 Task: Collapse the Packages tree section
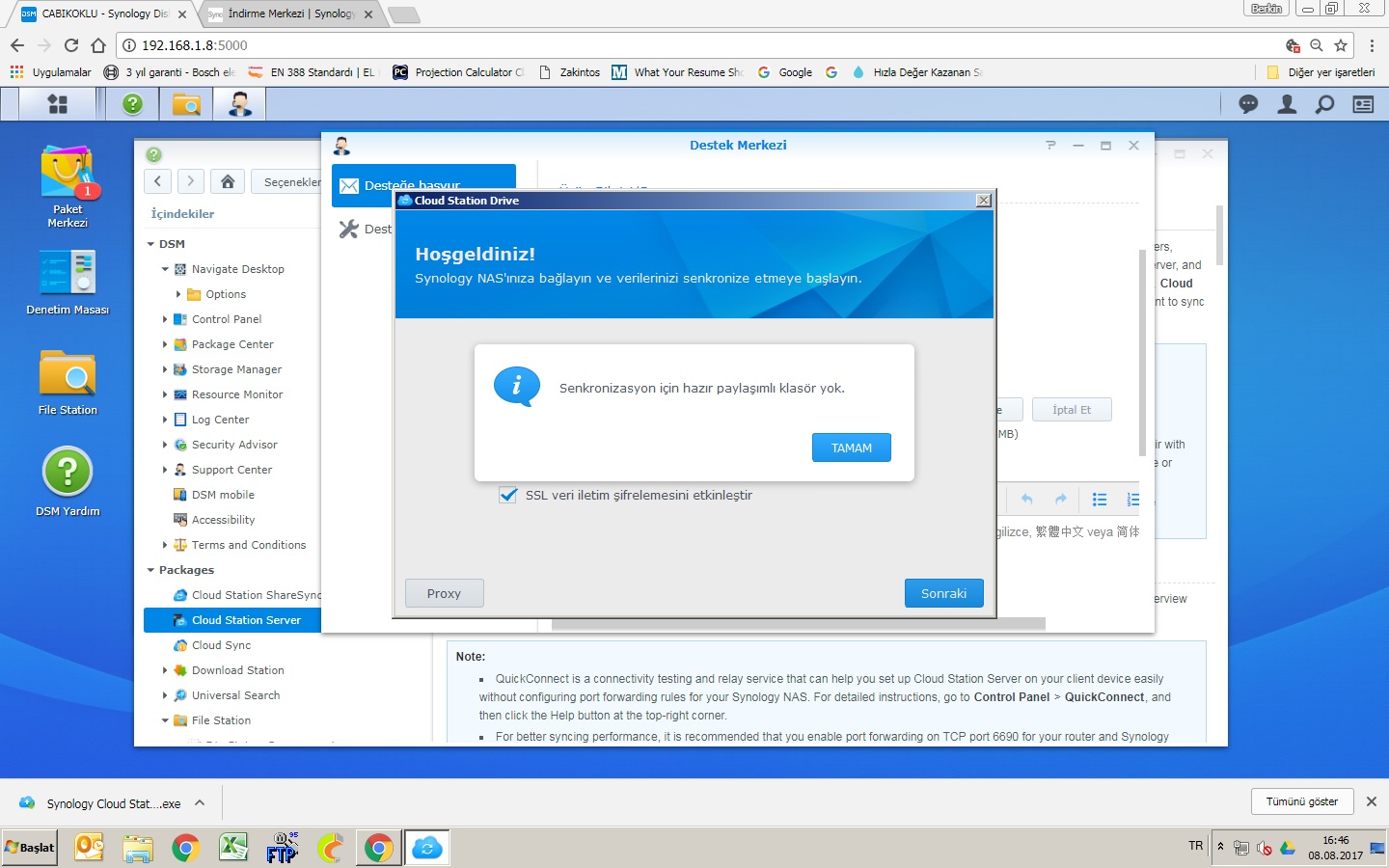pos(151,571)
